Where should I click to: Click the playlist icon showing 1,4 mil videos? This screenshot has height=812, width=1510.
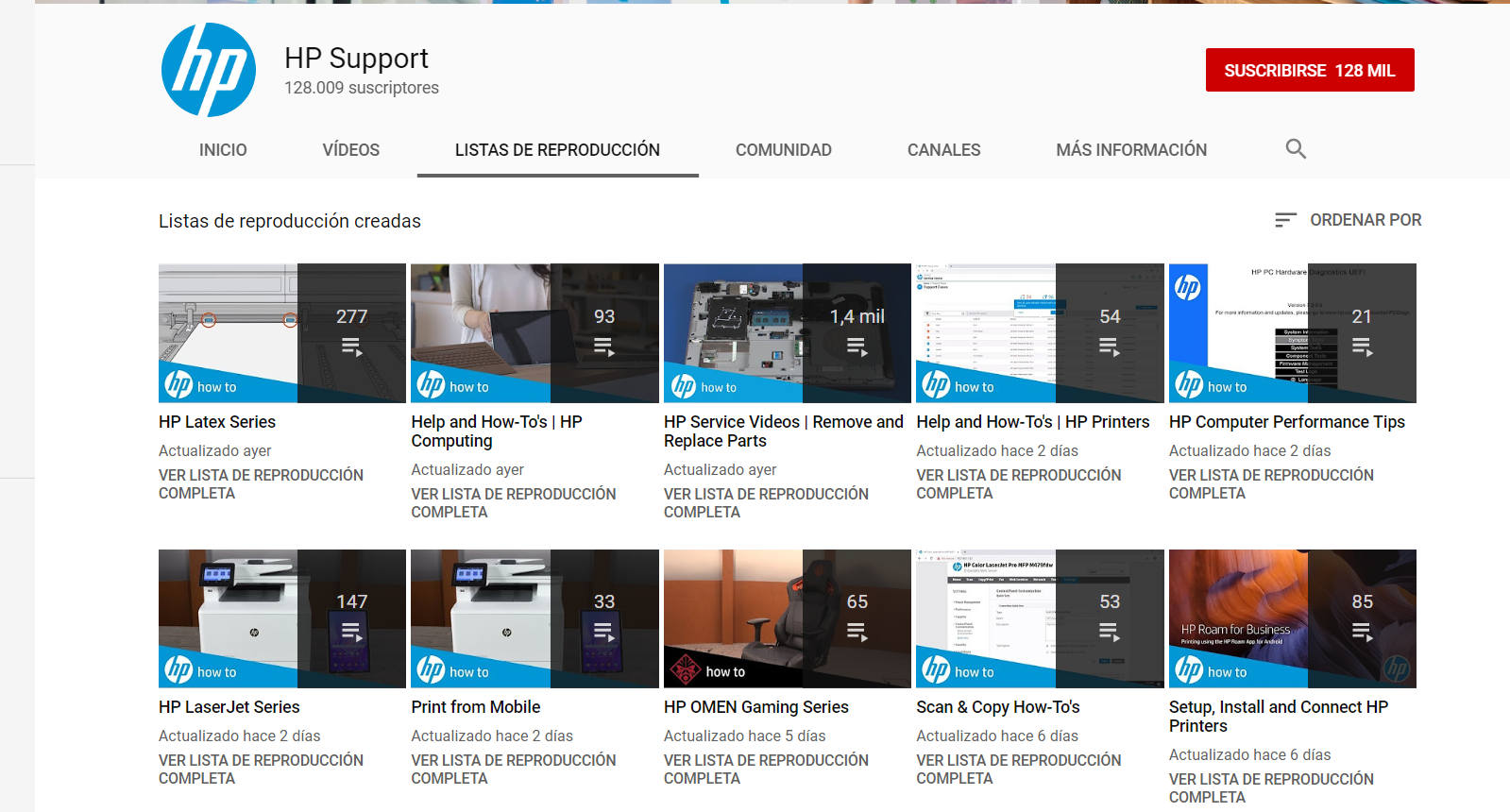[x=857, y=347]
